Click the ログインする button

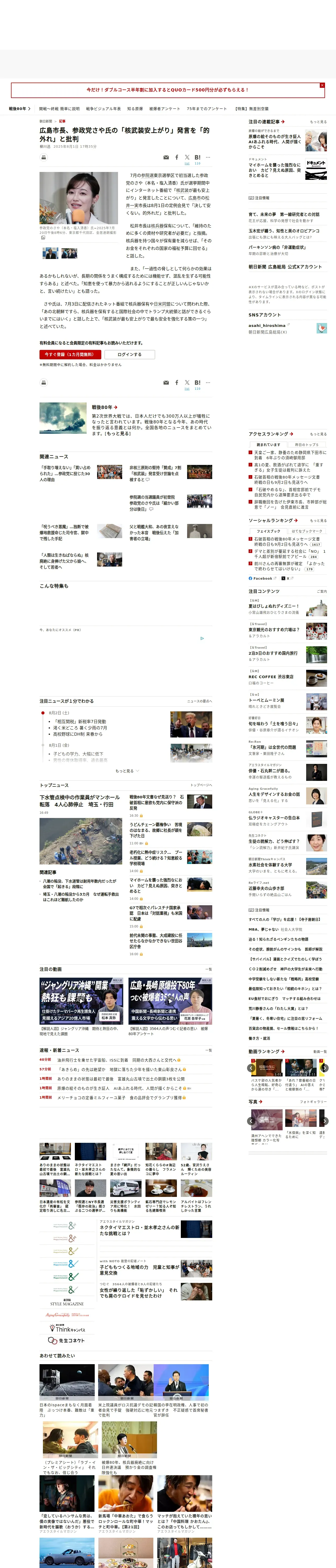click(129, 354)
